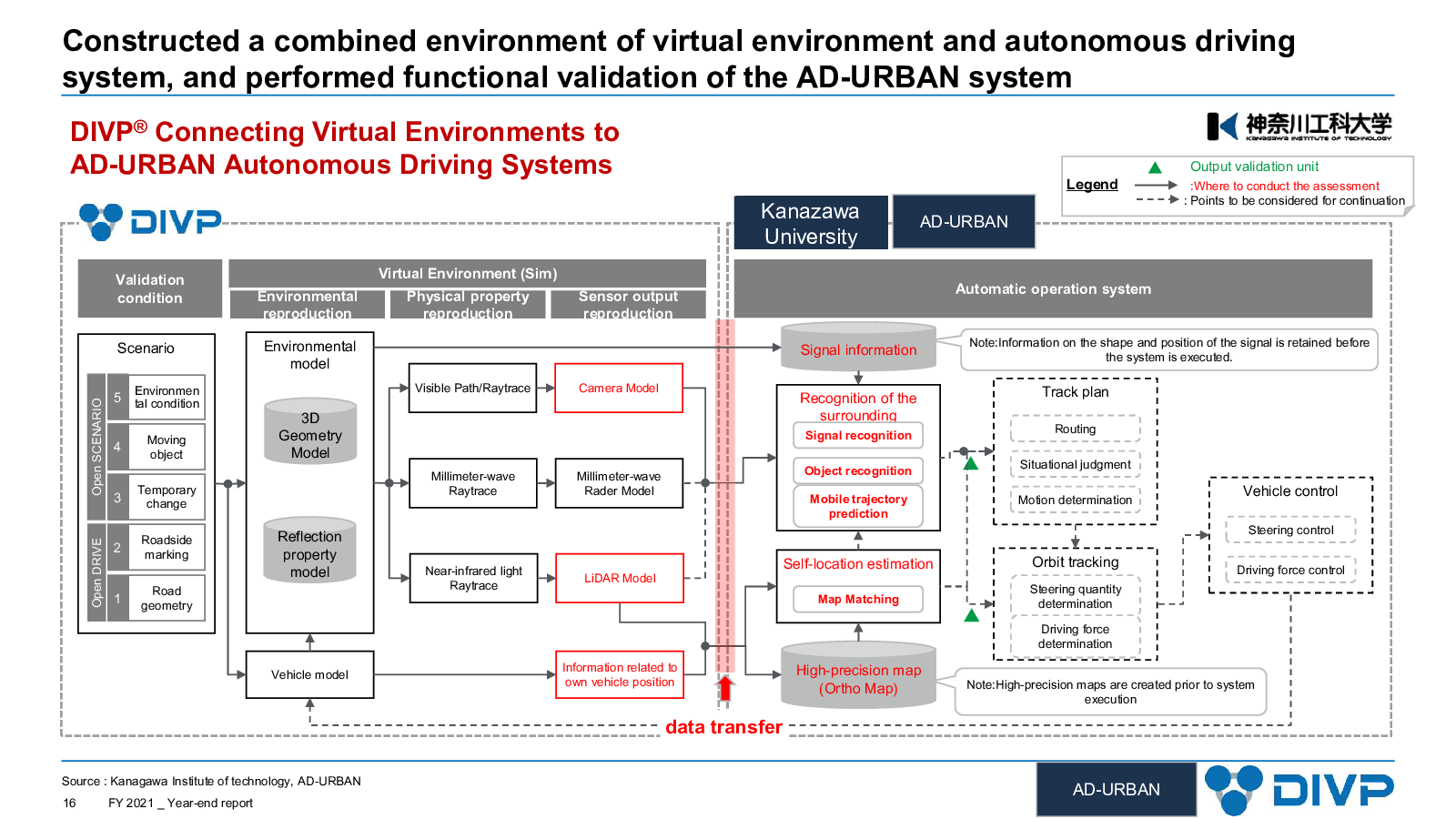Click the Legend label
The height and width of the screenshot is (819, 1456).
click(x=1092, y=184)
